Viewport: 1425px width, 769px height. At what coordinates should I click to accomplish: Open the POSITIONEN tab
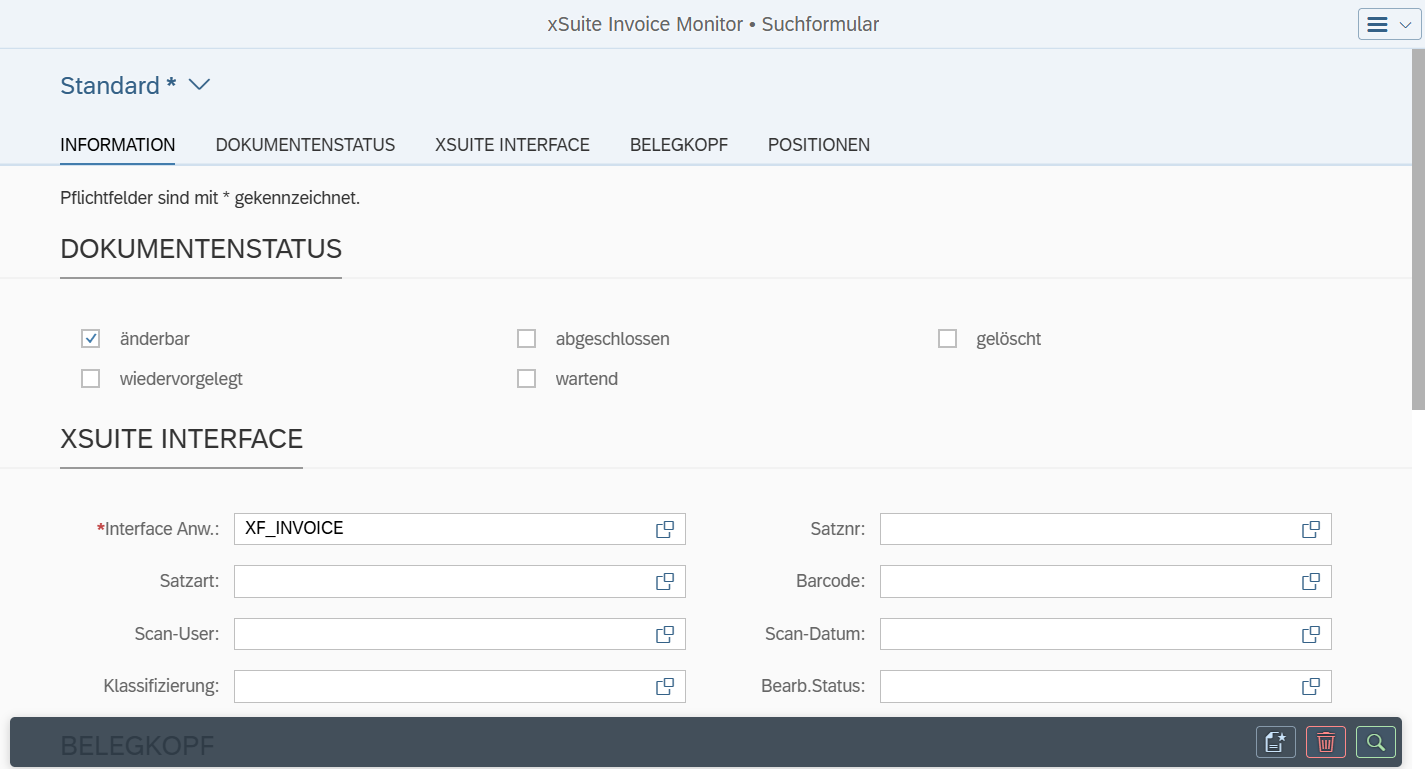[818, 144]
